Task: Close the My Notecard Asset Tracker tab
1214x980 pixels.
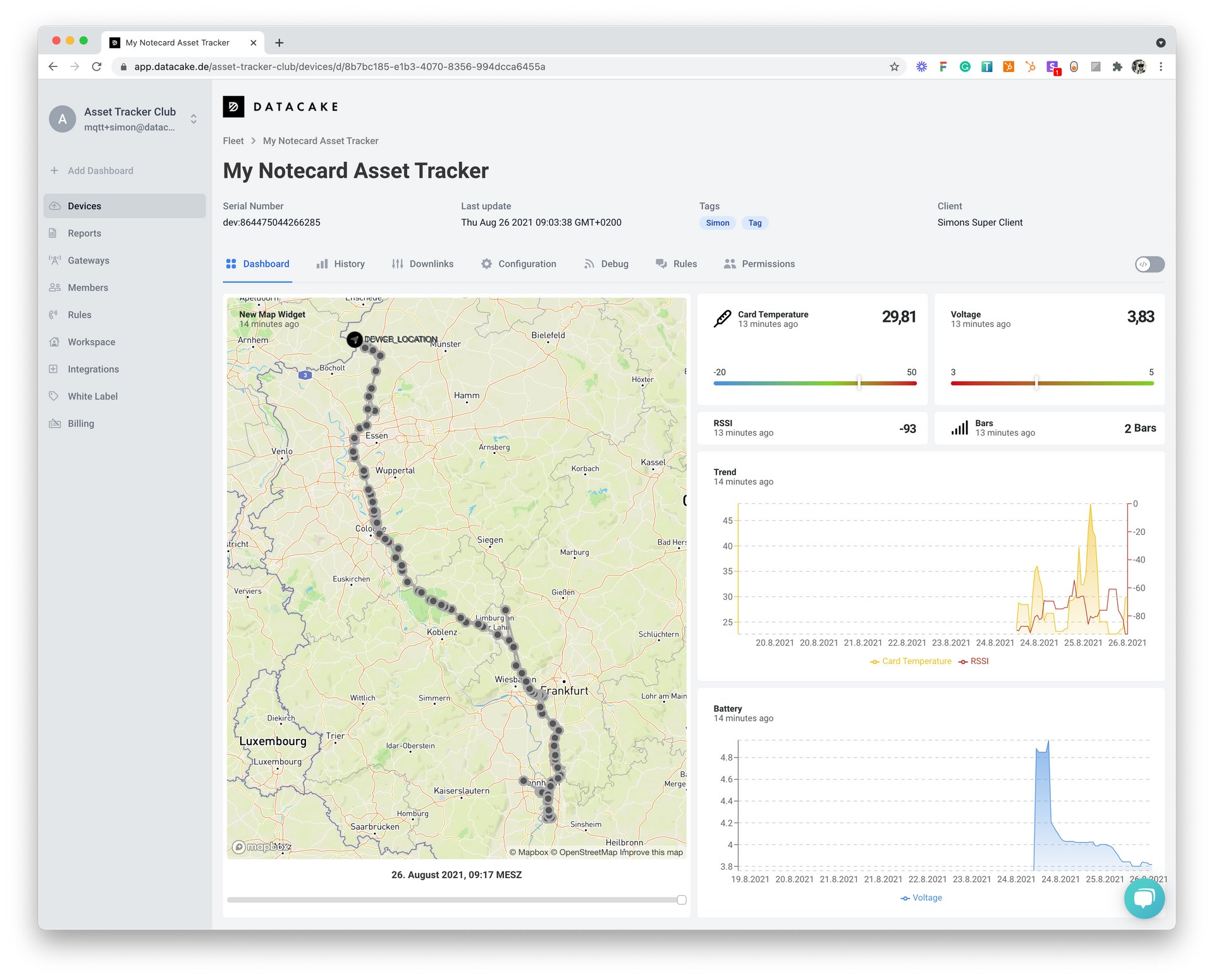Action: (254, 42)
